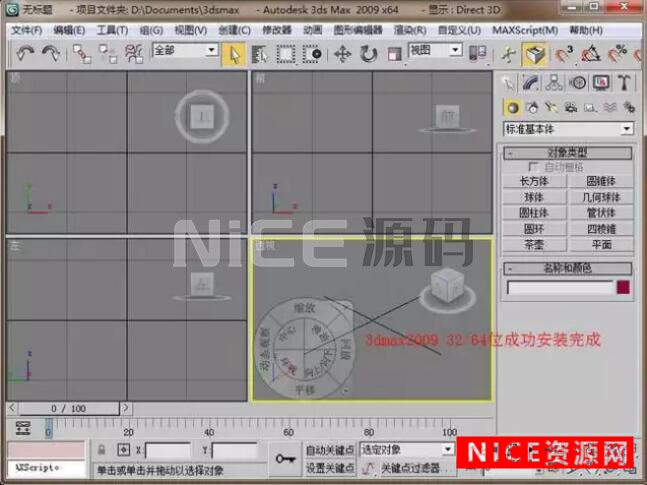
Task: Toggle 自动关键点 auto key mode
Action: pos(330,450)
